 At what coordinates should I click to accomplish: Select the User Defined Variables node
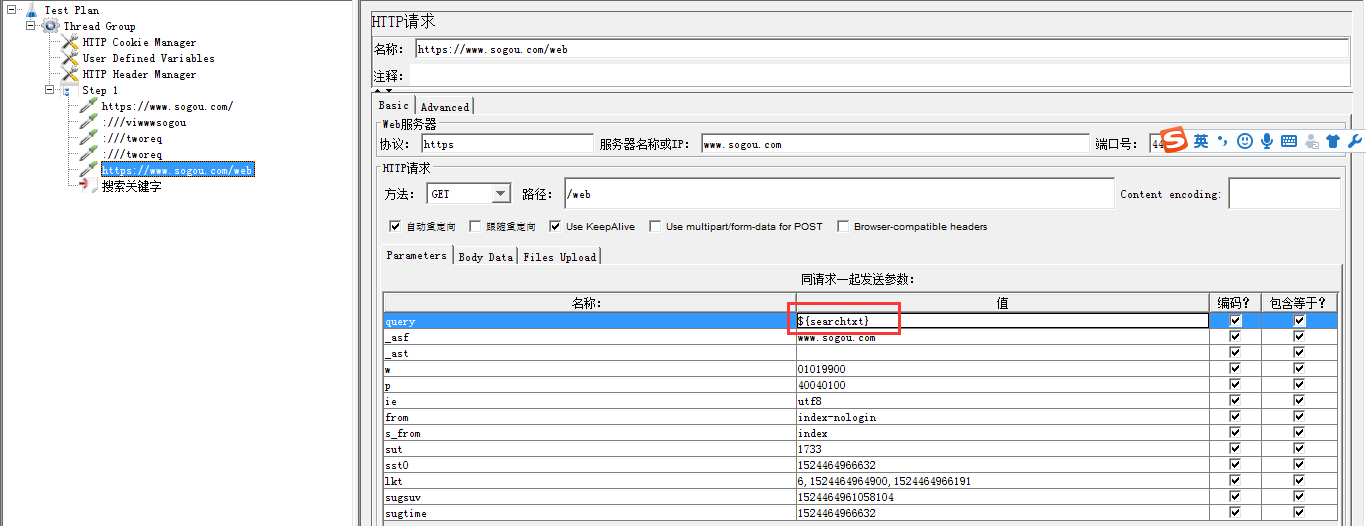(x=148, y=59)
